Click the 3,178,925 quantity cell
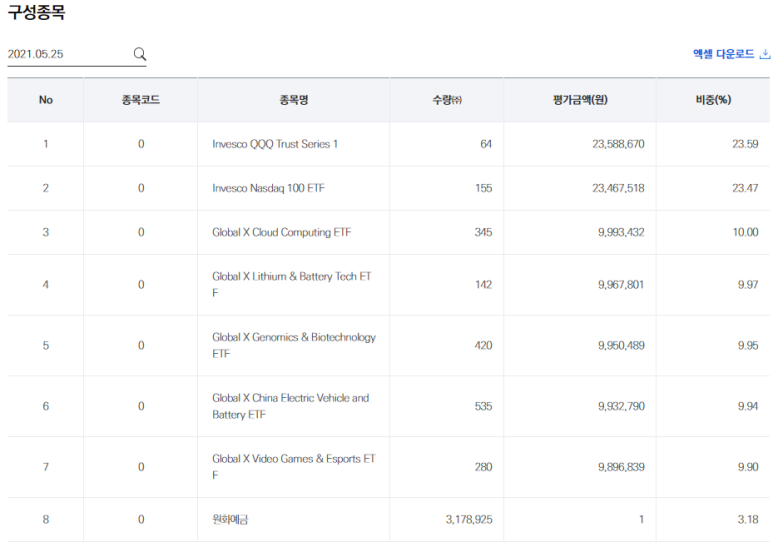Viewport: 773px width, 547px height. (x=469, y=519)
